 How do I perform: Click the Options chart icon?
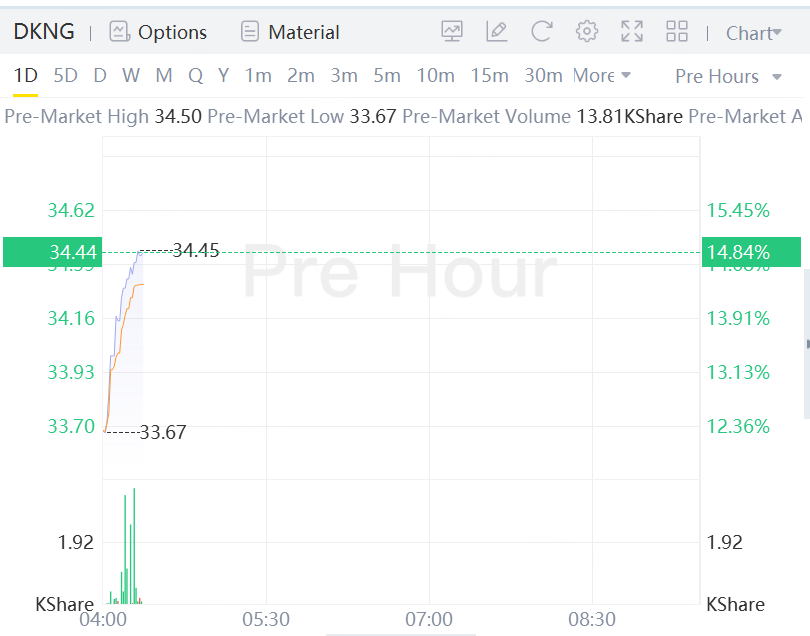tap(120, 32)
